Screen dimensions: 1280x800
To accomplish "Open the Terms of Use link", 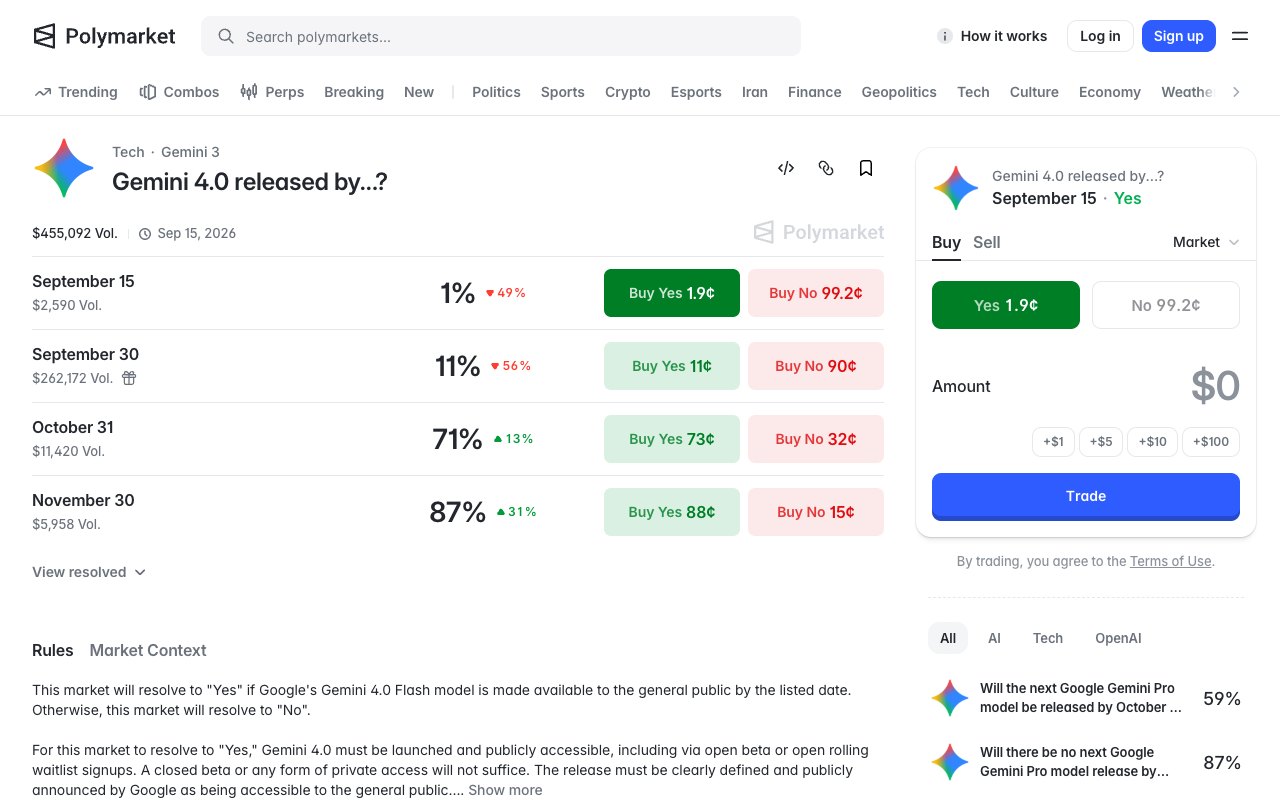I will coord(1171,562).
